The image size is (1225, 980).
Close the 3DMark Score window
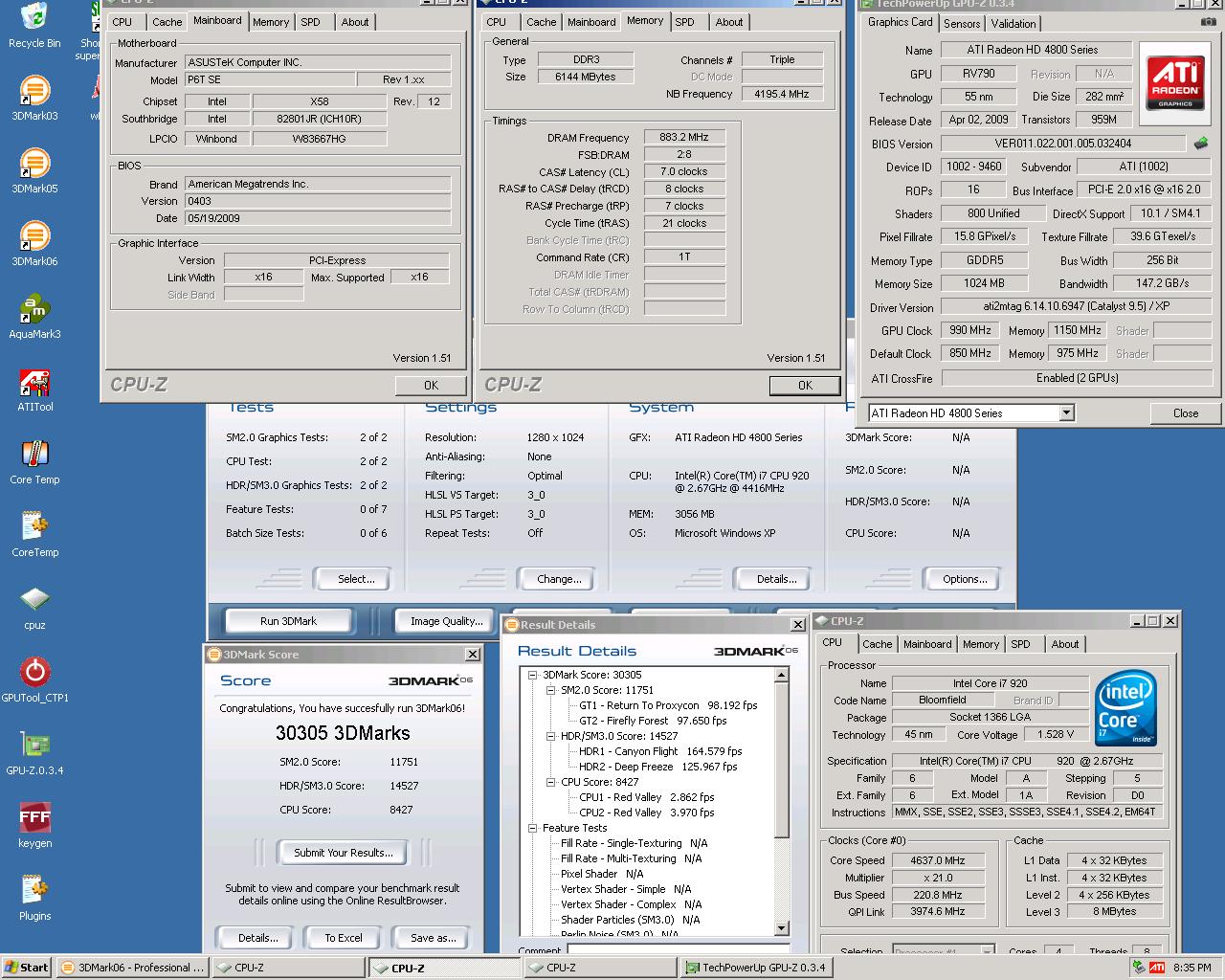pyautogui.click(x=473, y=654)
